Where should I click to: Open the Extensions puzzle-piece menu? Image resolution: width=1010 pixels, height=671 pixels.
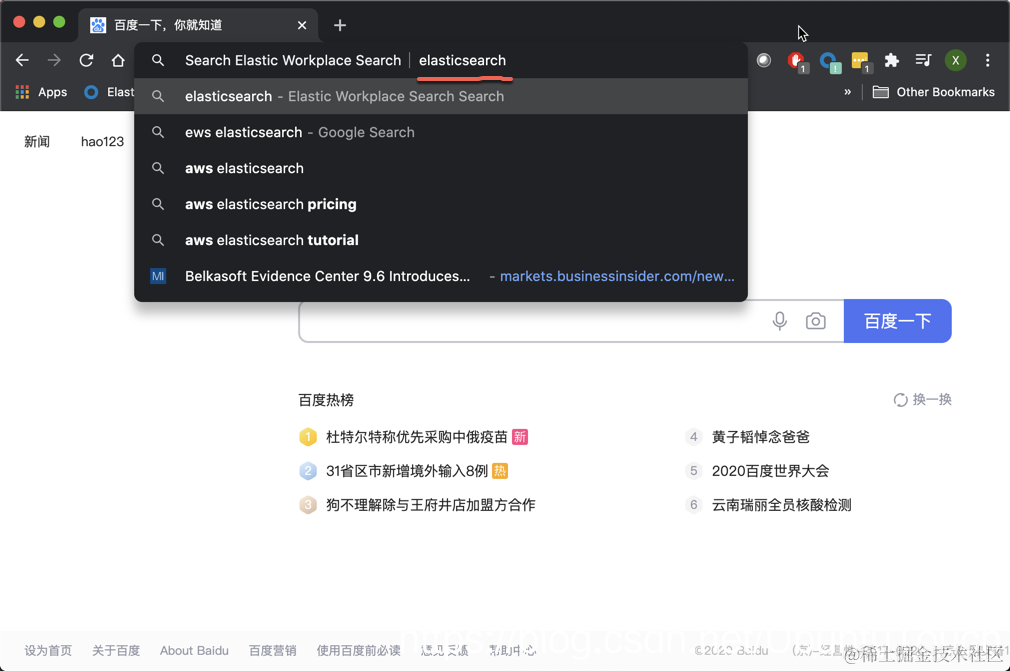click(x=891, y=61)
